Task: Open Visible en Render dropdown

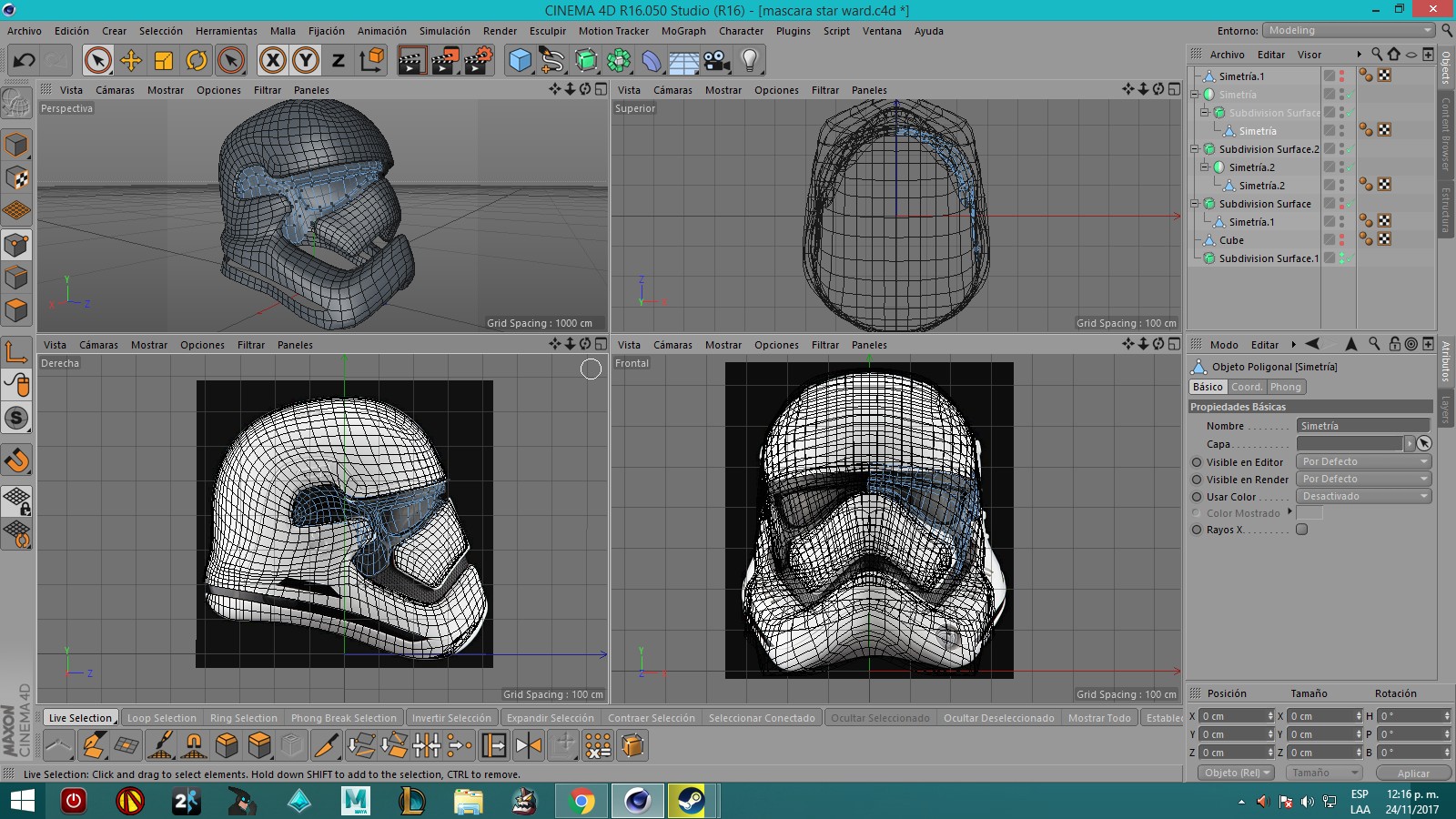Action: pyautogui.click(x=1364, y=479)
